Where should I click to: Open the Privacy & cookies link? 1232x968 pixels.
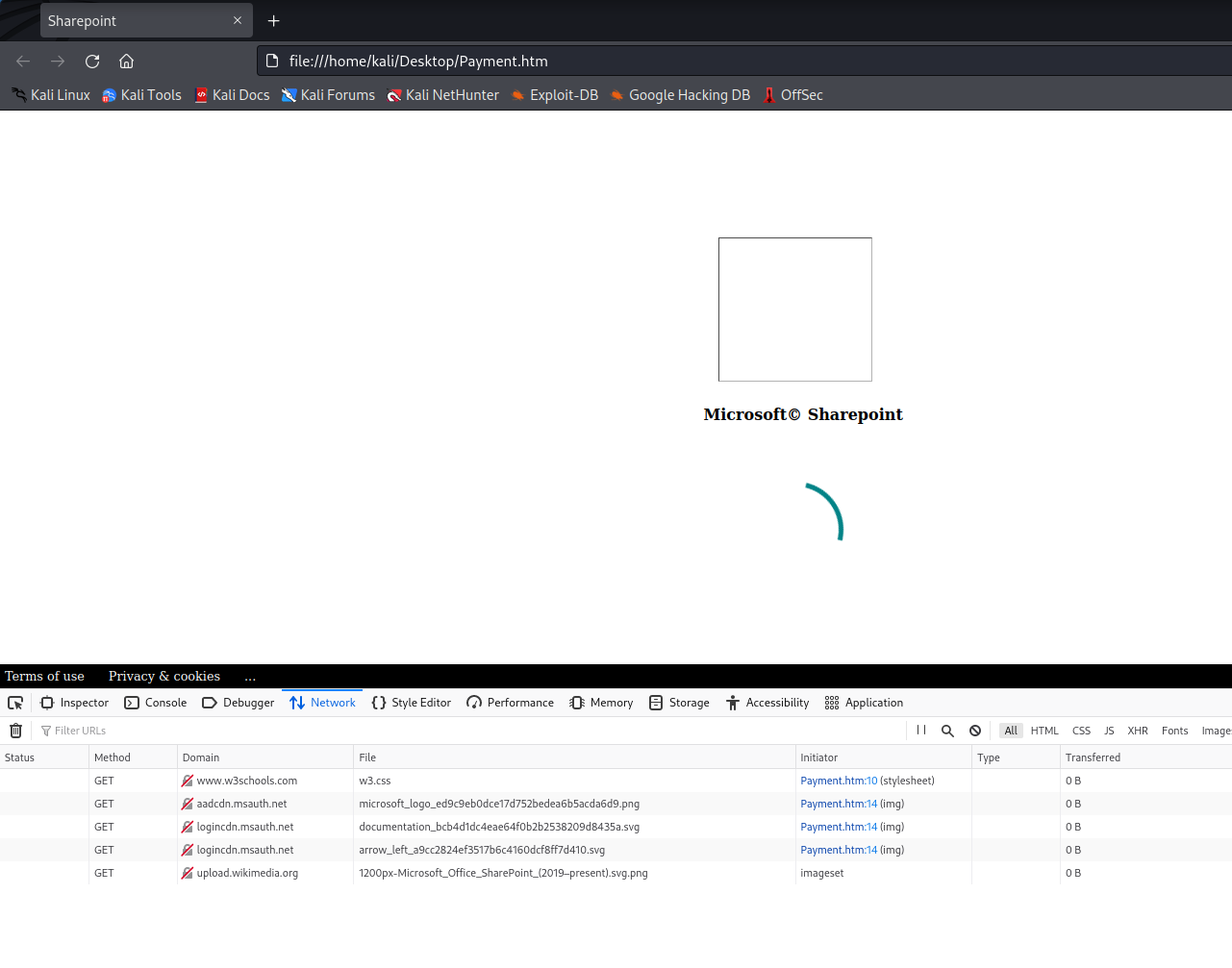coord(164,676)
